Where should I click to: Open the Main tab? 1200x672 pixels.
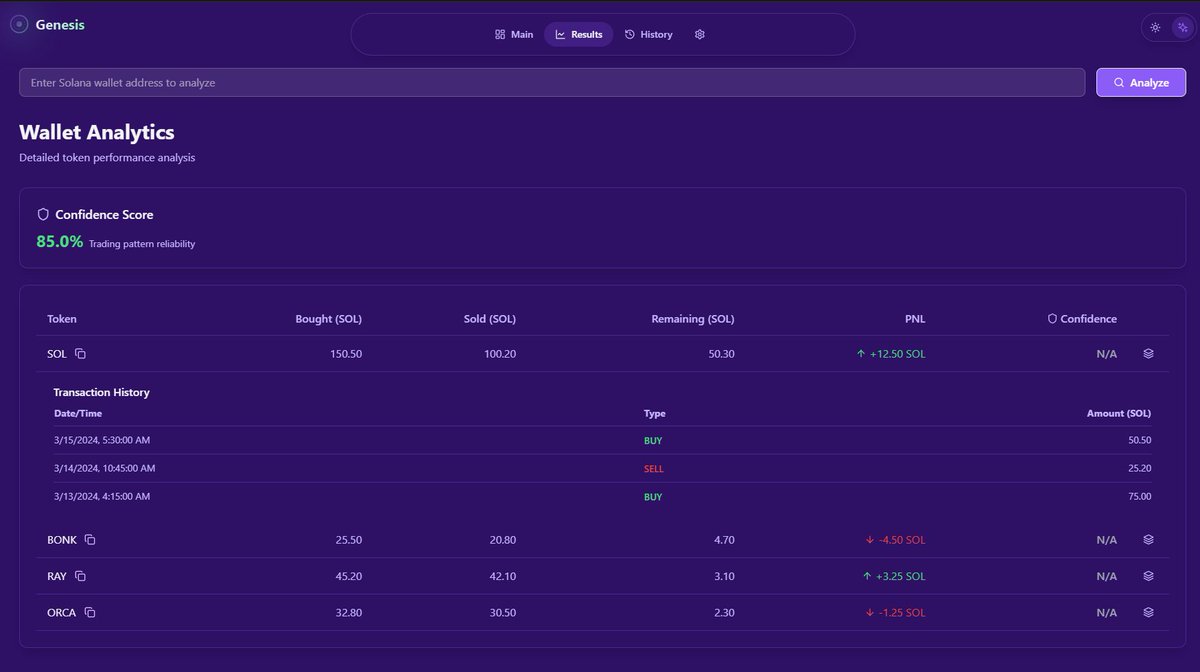514,34
